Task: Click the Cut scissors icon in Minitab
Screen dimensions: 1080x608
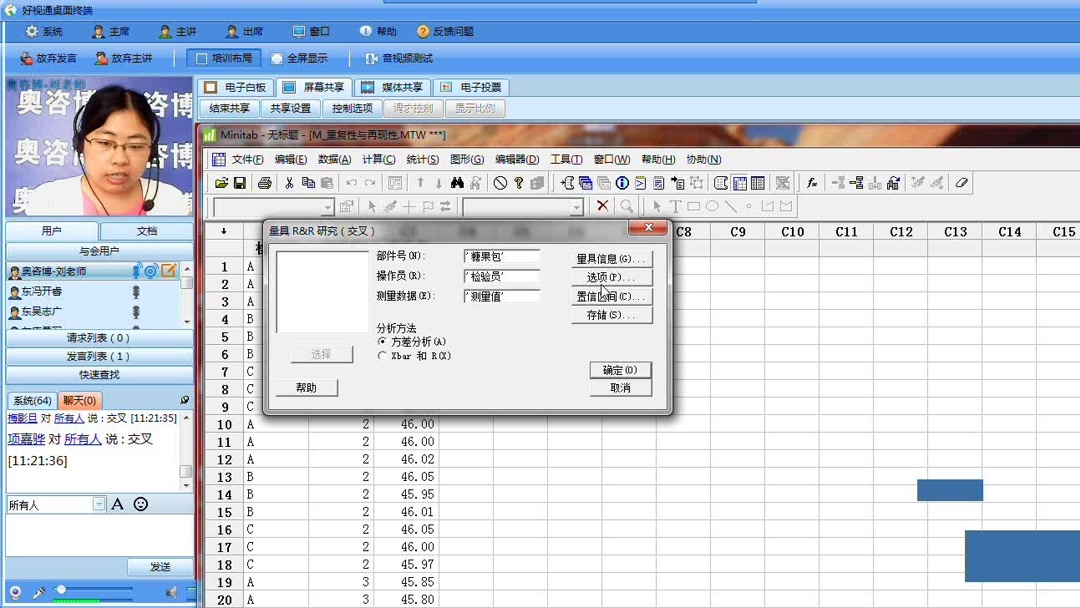Action: pyautogui.click(x=289, y=183)
